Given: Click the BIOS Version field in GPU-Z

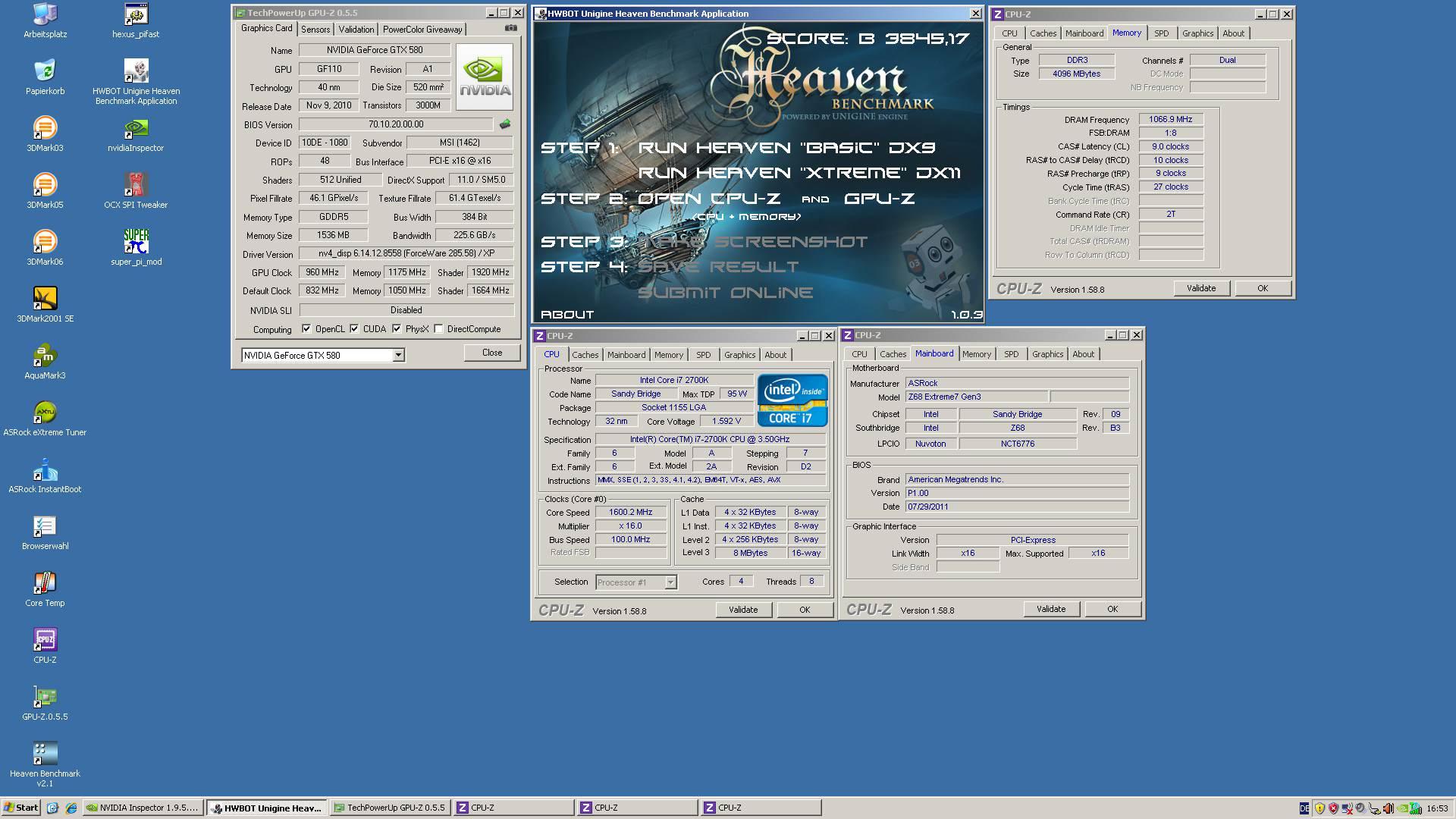Looking at the screenshot, I should pos(396,124).
